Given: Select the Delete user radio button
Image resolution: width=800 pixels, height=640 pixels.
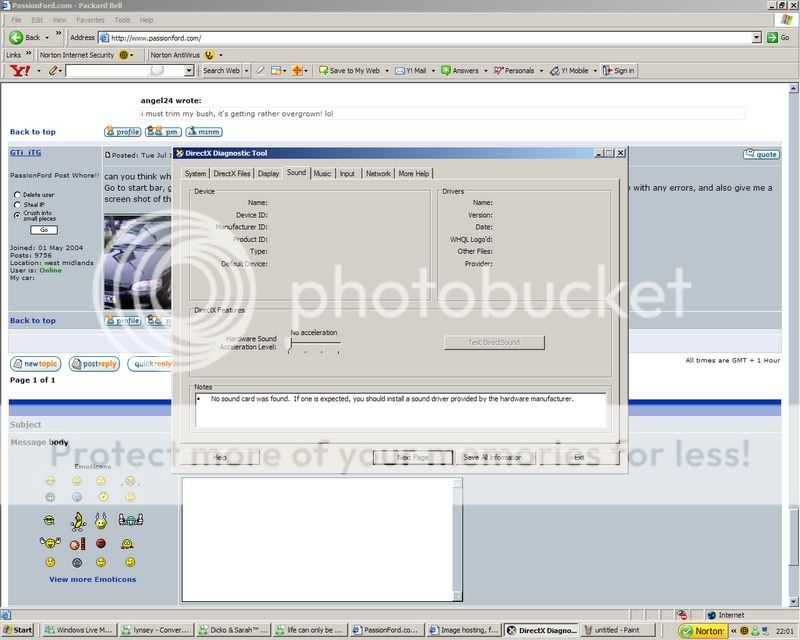Looking at the screenshot, I should pos(17,194).
